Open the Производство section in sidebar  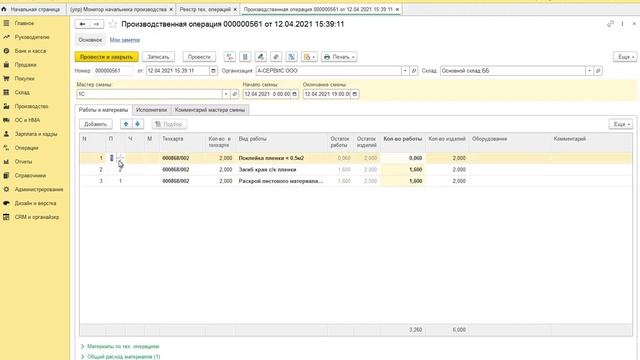[x=31, y=106]
